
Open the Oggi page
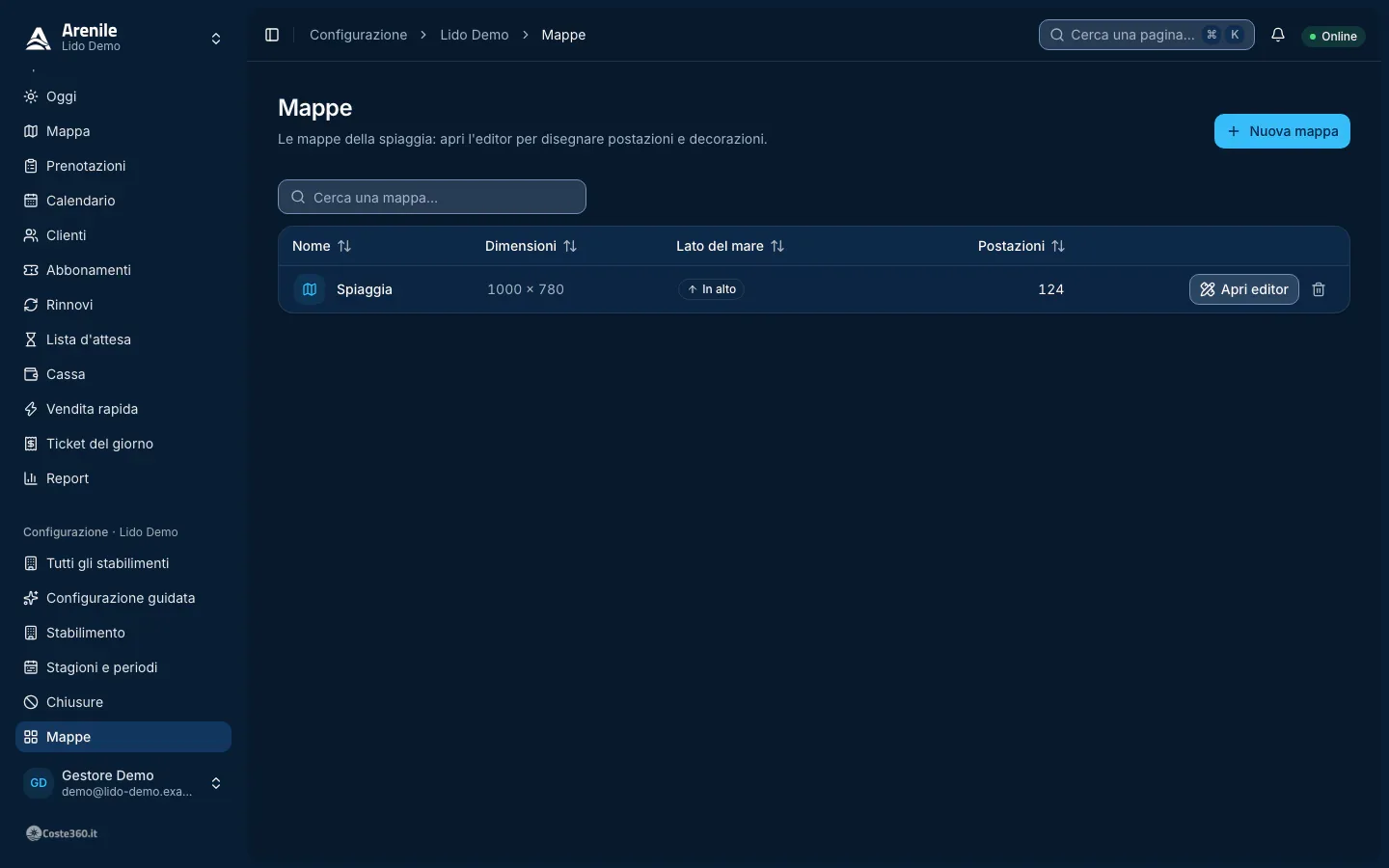coord(123,96)
